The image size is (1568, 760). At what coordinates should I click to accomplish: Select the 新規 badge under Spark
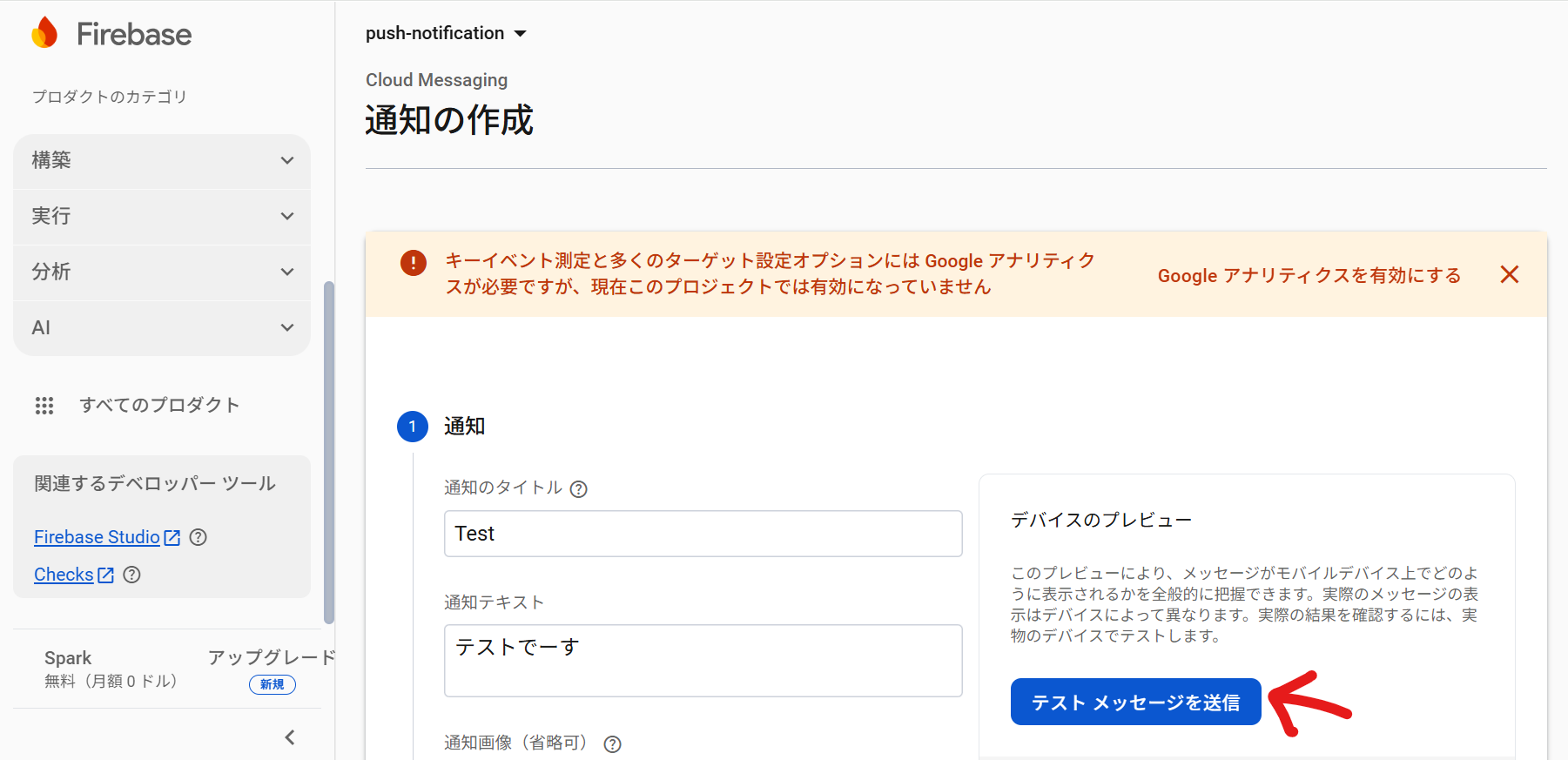pyautogui.click(x=272, y=684)
